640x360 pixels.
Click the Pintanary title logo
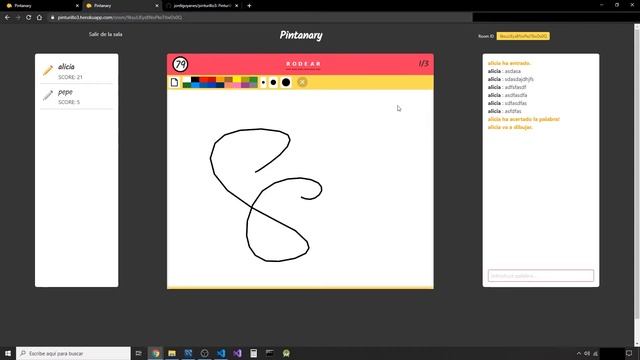coord(301,36)
